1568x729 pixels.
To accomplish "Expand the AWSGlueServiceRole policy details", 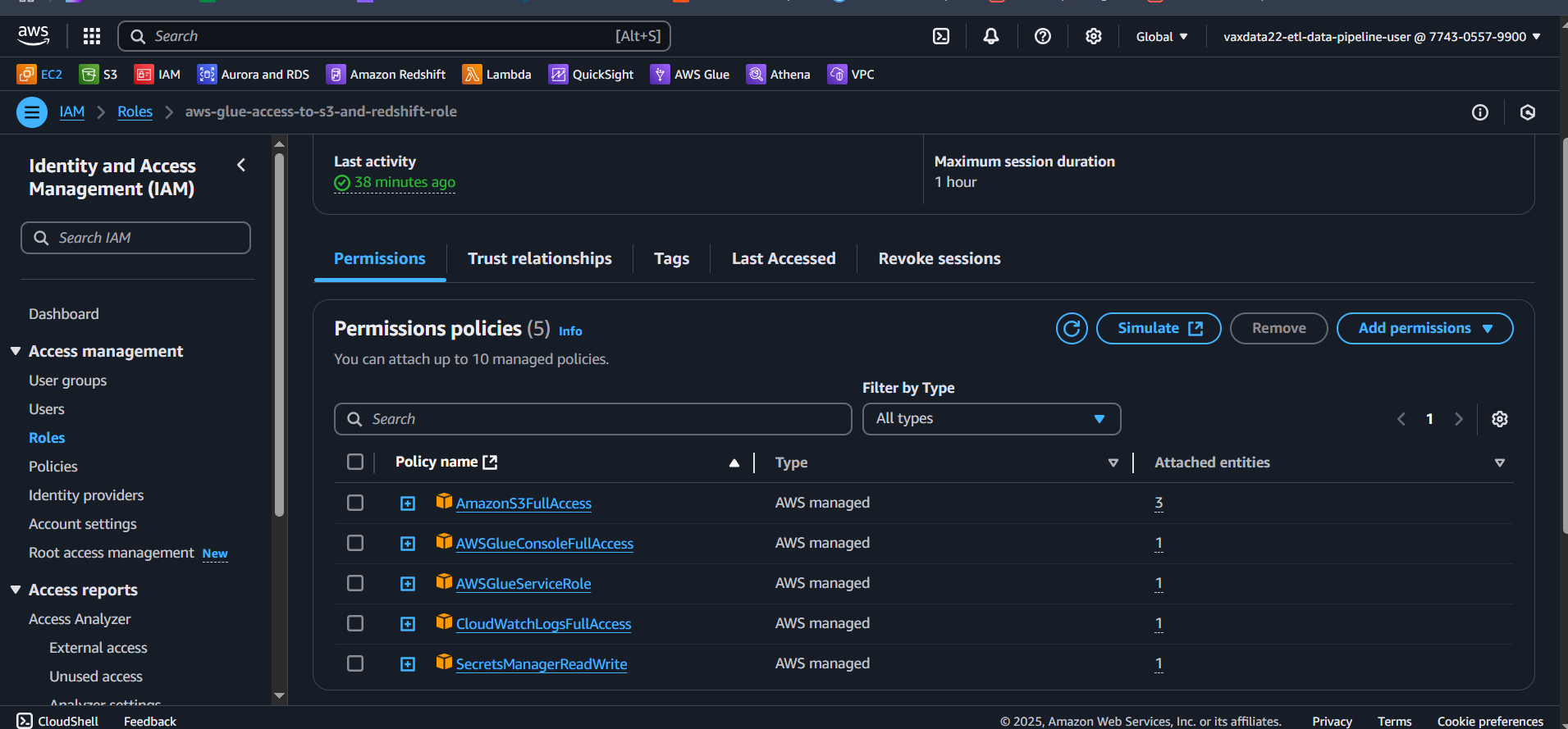I will 408,584.
